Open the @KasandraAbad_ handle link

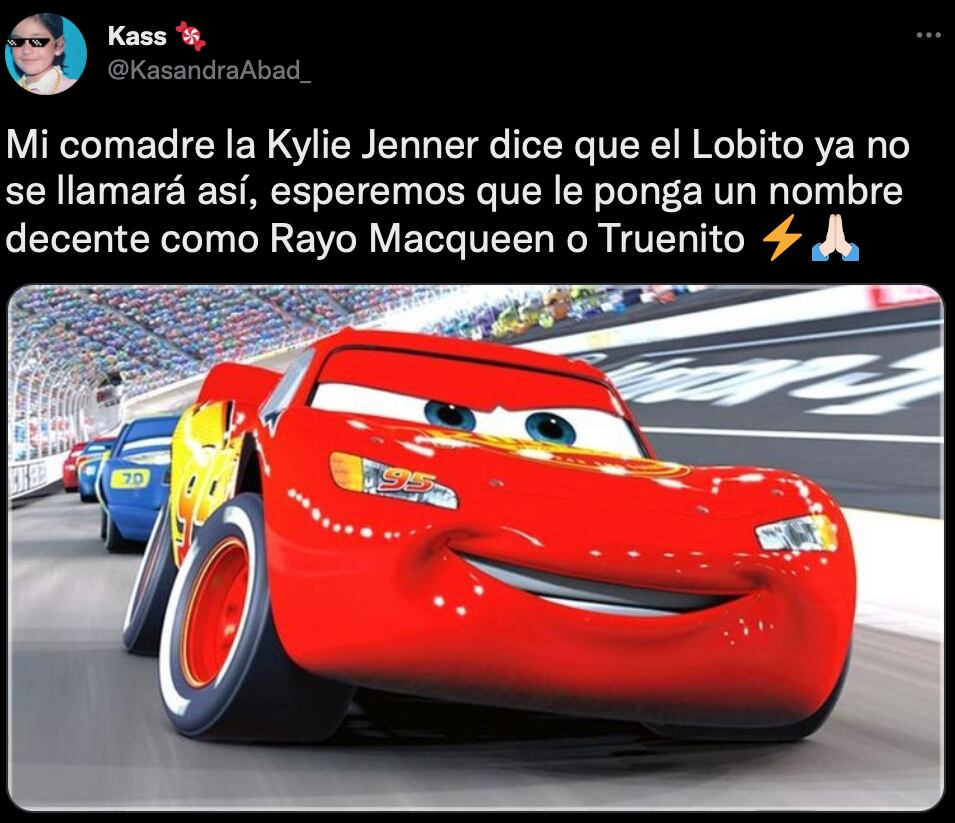(x=209, y=71)
